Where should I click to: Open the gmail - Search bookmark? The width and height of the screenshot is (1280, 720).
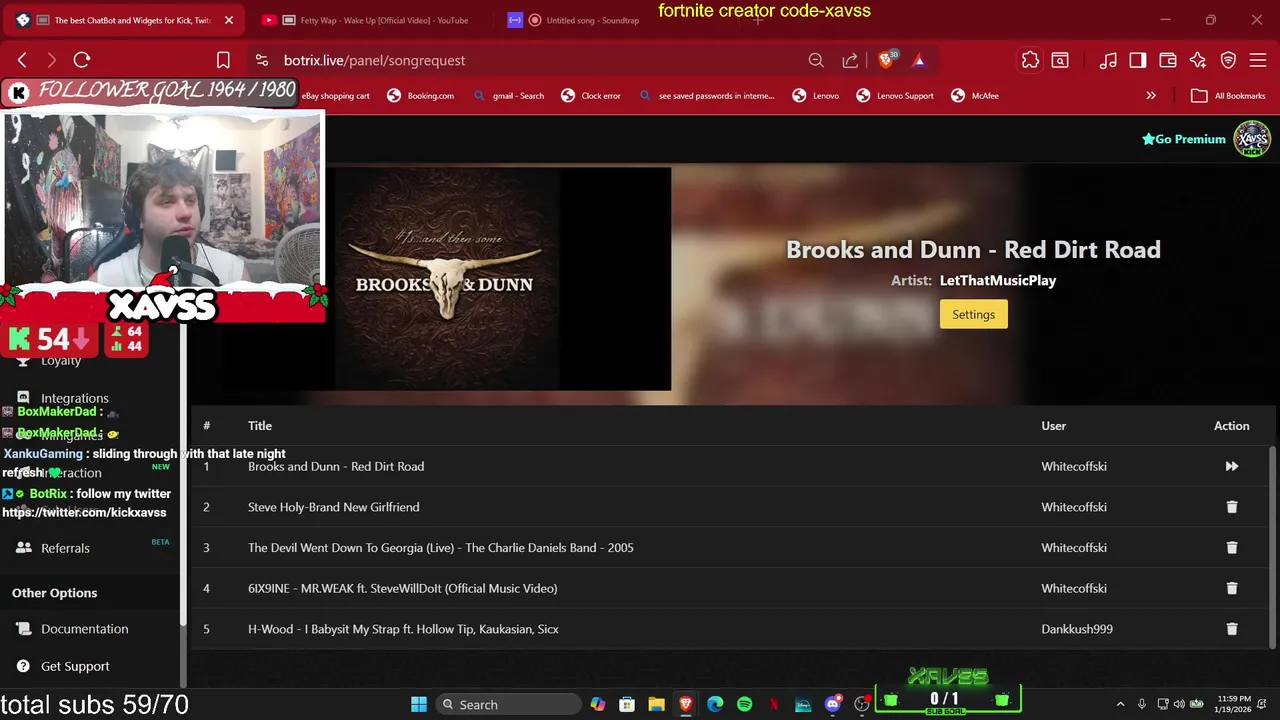point(508,95)
